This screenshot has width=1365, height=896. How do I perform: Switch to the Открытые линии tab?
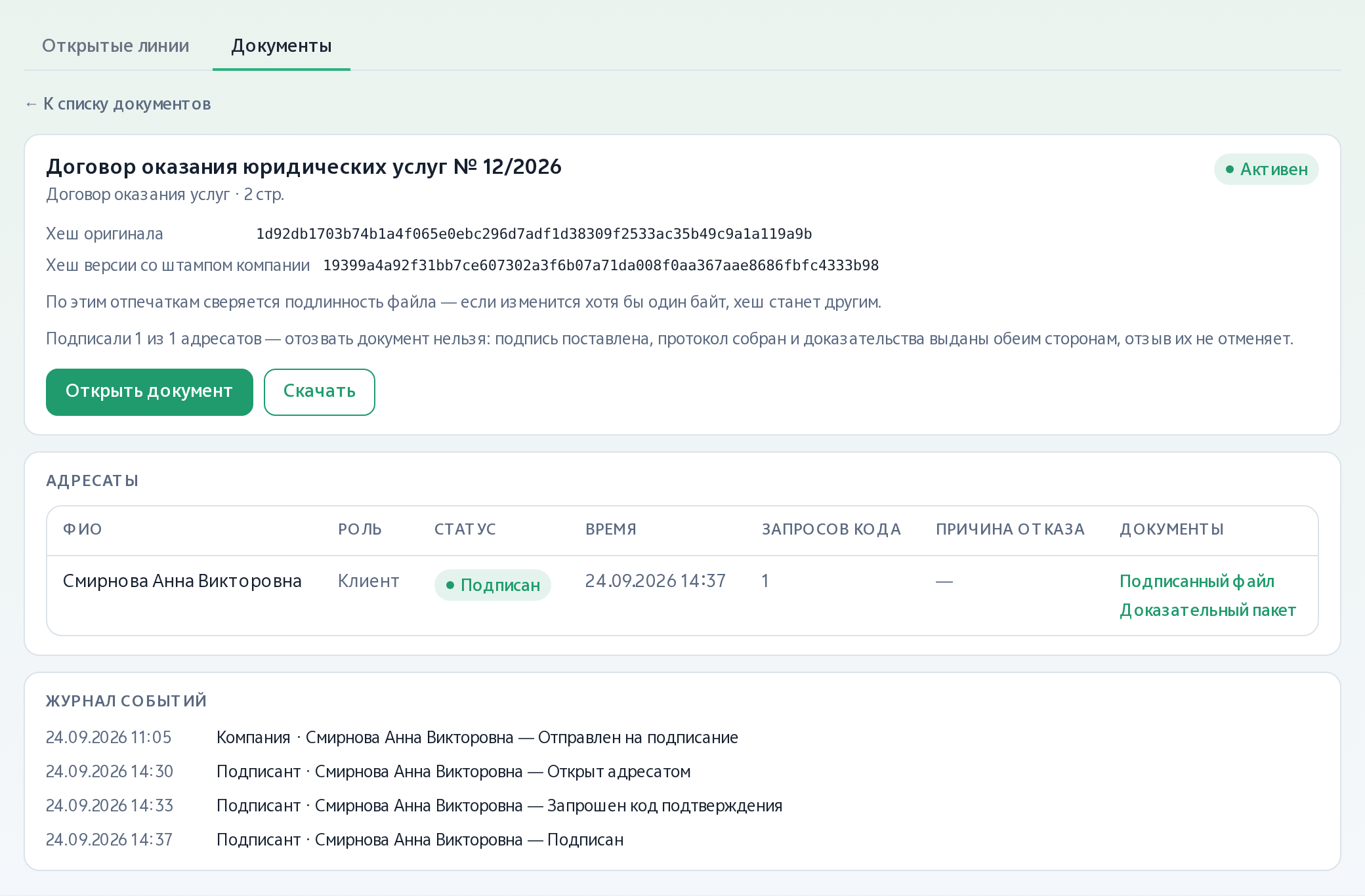click(x=115, y=46)
